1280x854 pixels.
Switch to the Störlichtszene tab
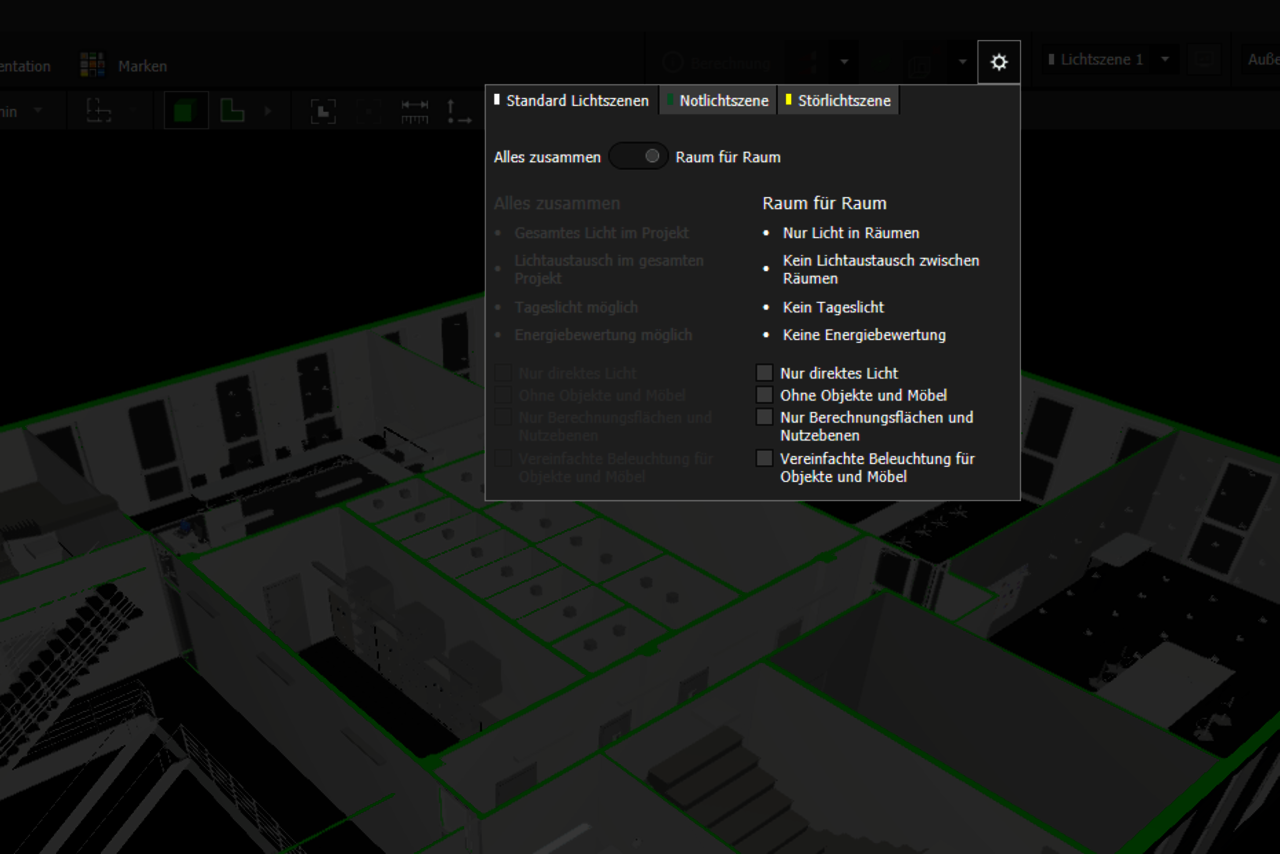pos(837,101)
